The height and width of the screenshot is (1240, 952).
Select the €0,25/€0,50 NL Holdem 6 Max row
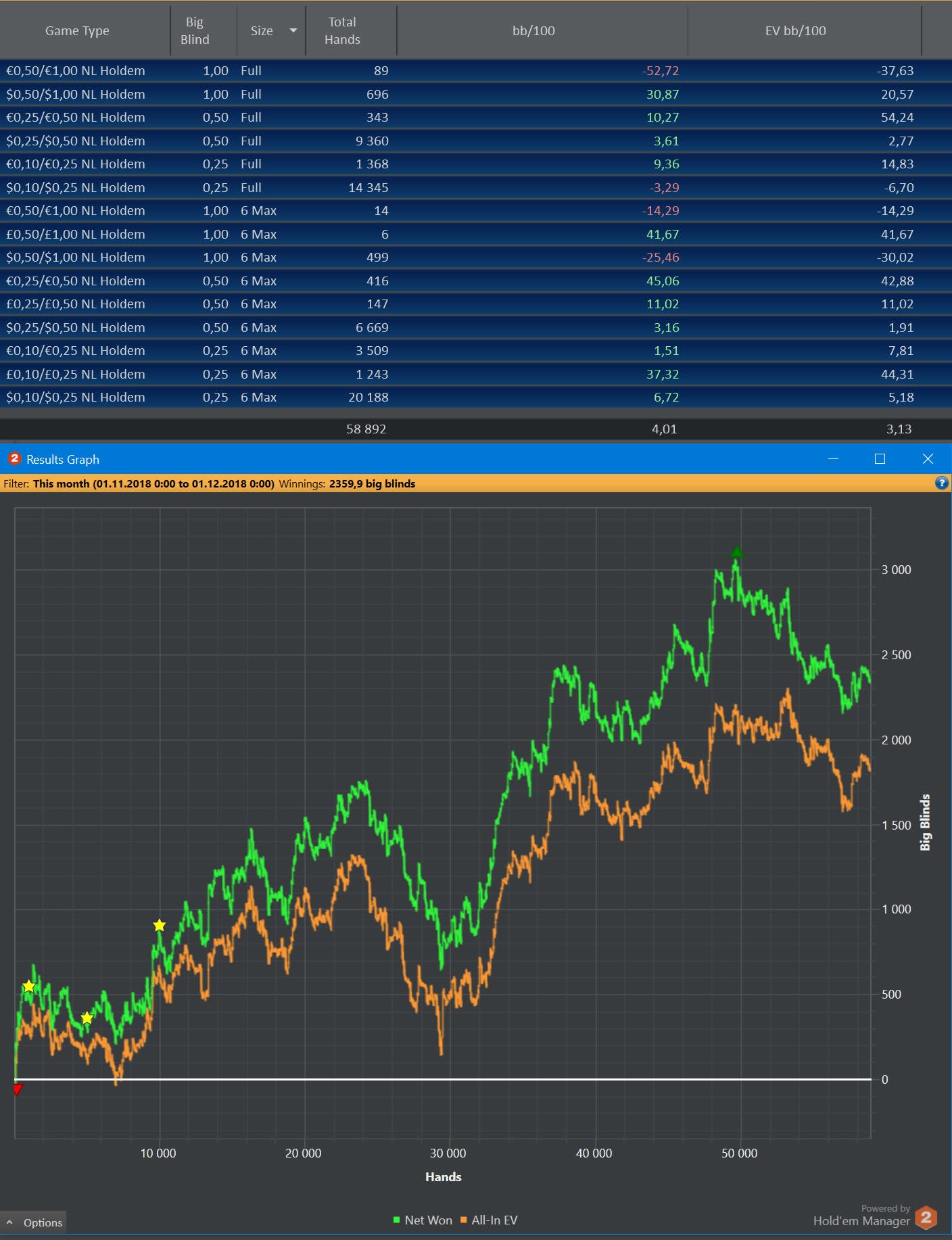coord(476,281)
